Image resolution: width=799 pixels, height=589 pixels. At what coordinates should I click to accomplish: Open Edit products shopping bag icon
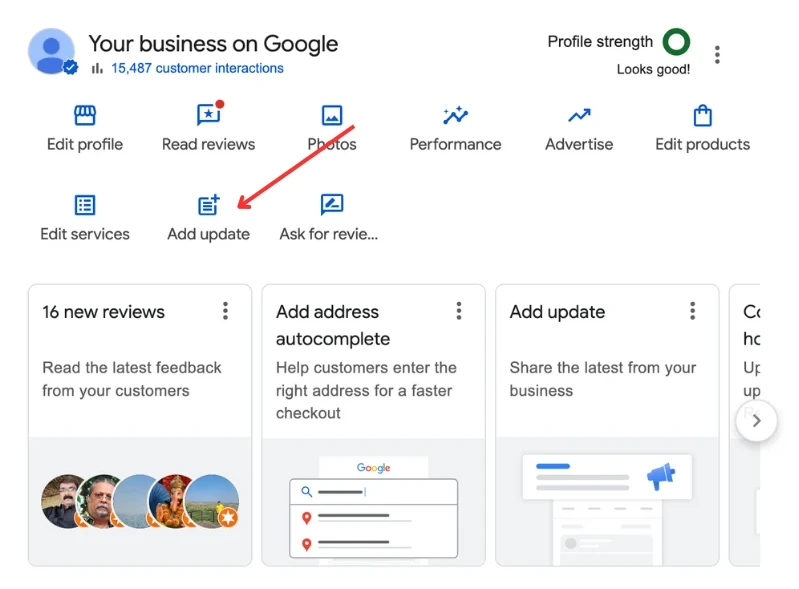coord(702,115)
